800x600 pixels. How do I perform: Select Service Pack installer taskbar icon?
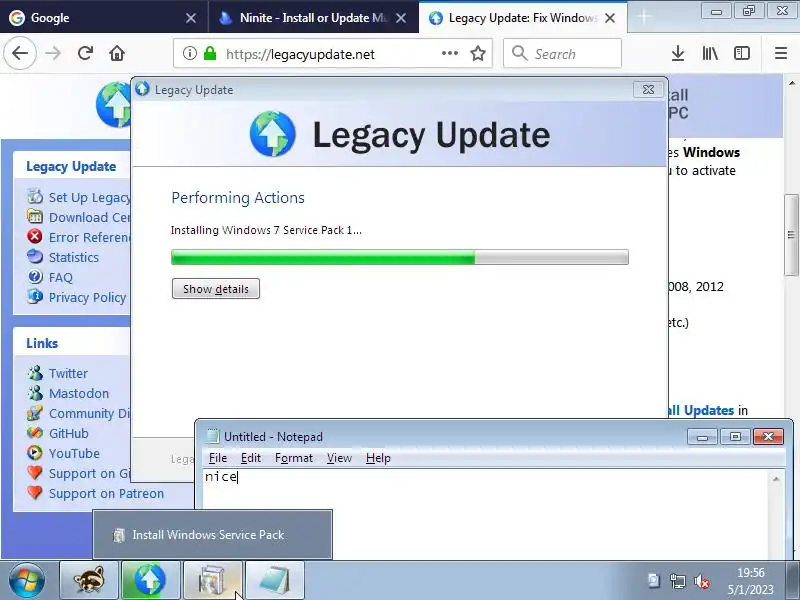point(213,581)
